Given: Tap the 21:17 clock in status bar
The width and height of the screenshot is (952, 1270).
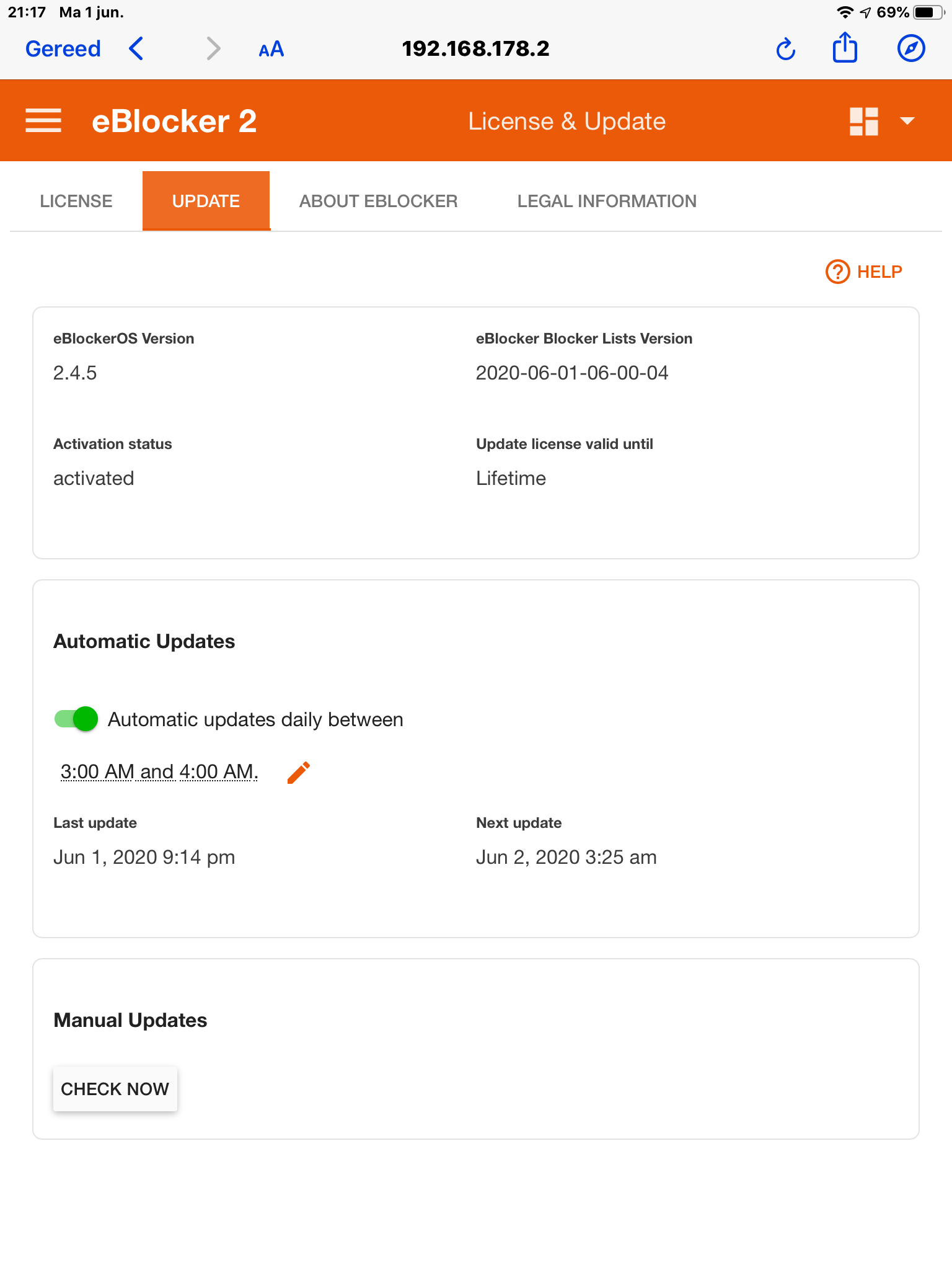Looking at the screenshot, I should [27, 12].
